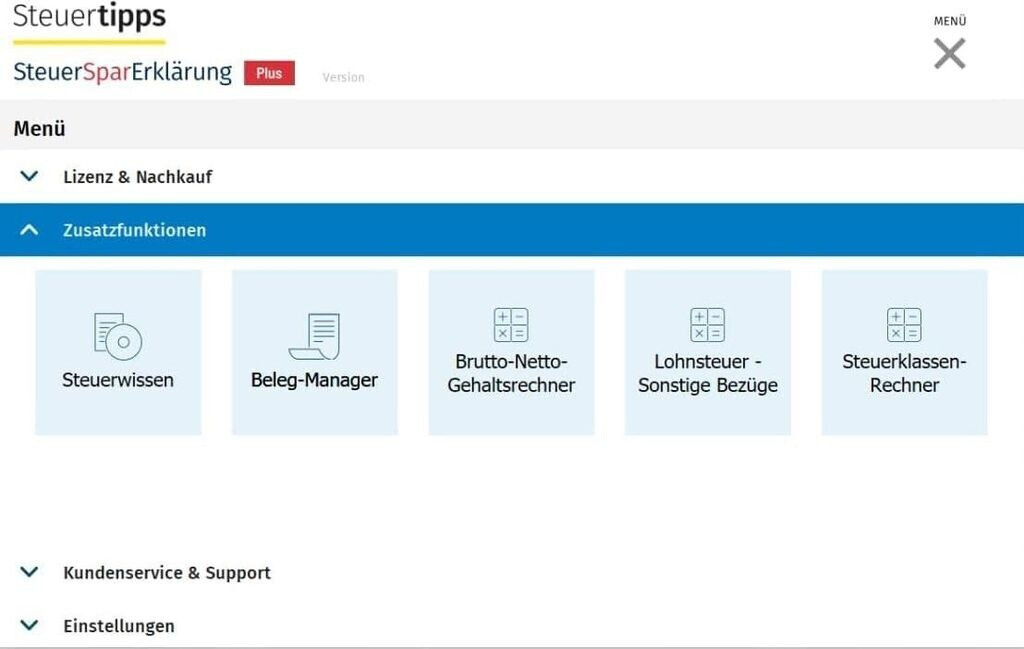Select the Einstellungen menu label
This screenshot has height=649, width=1024.
tap(118, 626)
